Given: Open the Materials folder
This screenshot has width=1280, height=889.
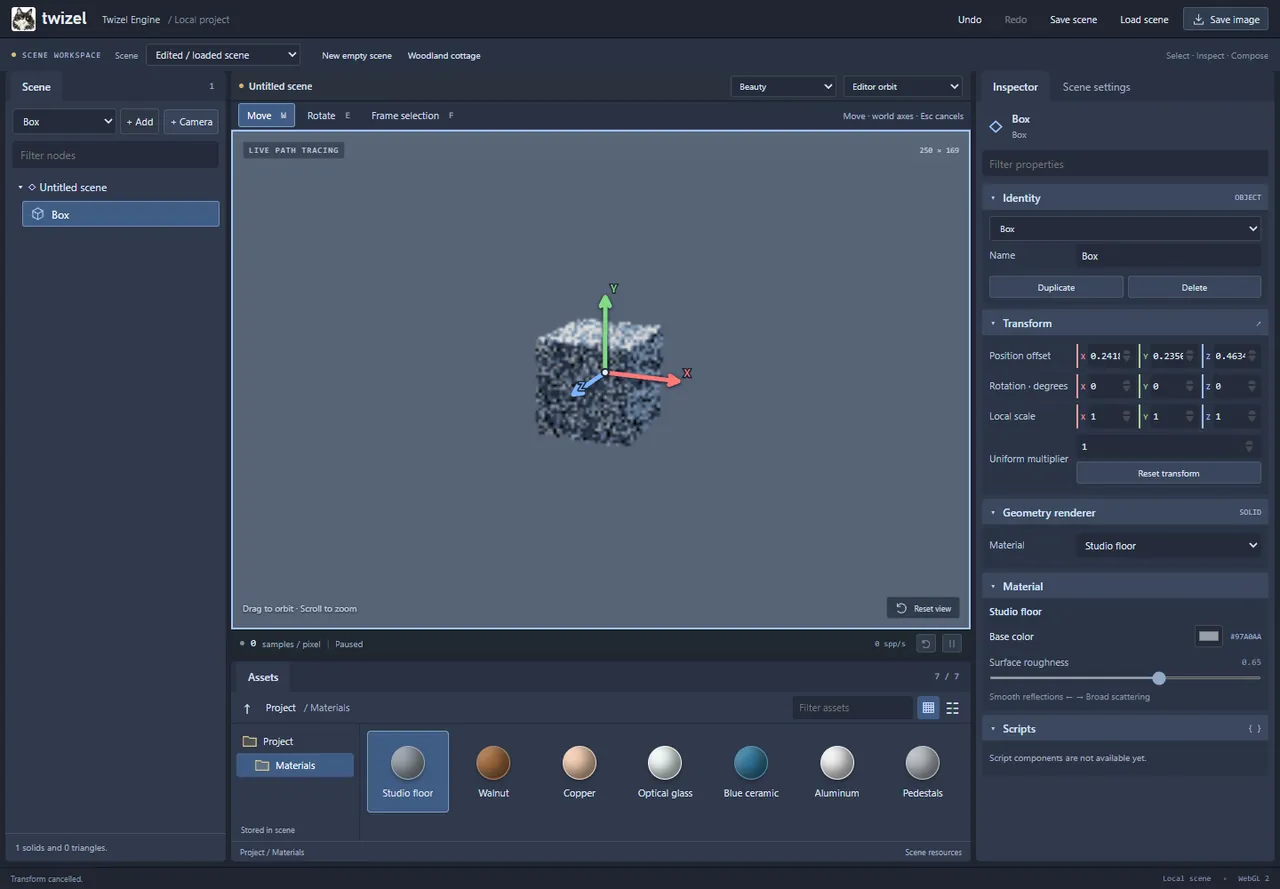Looking at the screenshot, I should [x=295, y=765].
